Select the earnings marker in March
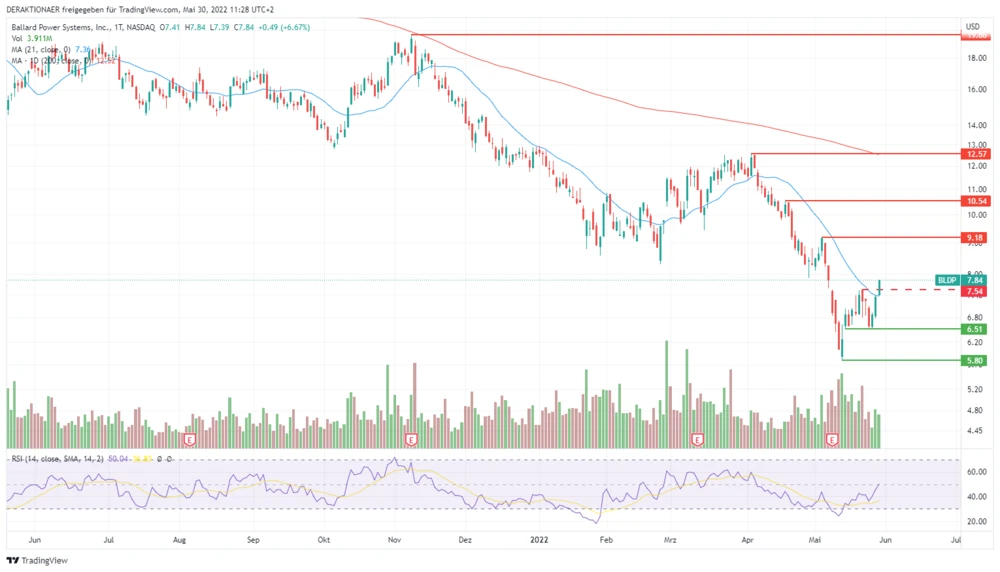This screenshot has height=572, width=1000. pos(698,439)
